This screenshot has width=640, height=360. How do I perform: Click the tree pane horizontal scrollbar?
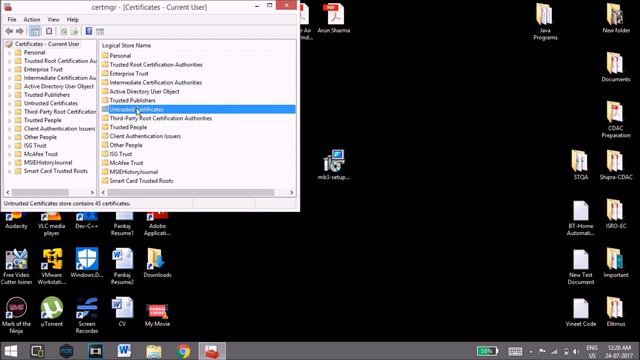[x=40, y=192]
